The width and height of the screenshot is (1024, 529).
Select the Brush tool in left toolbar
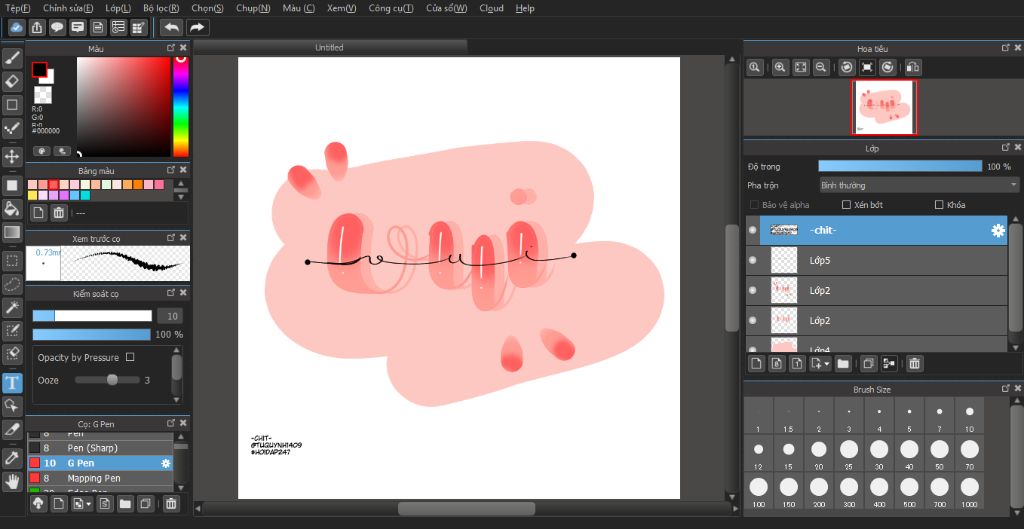pos(12,58)
